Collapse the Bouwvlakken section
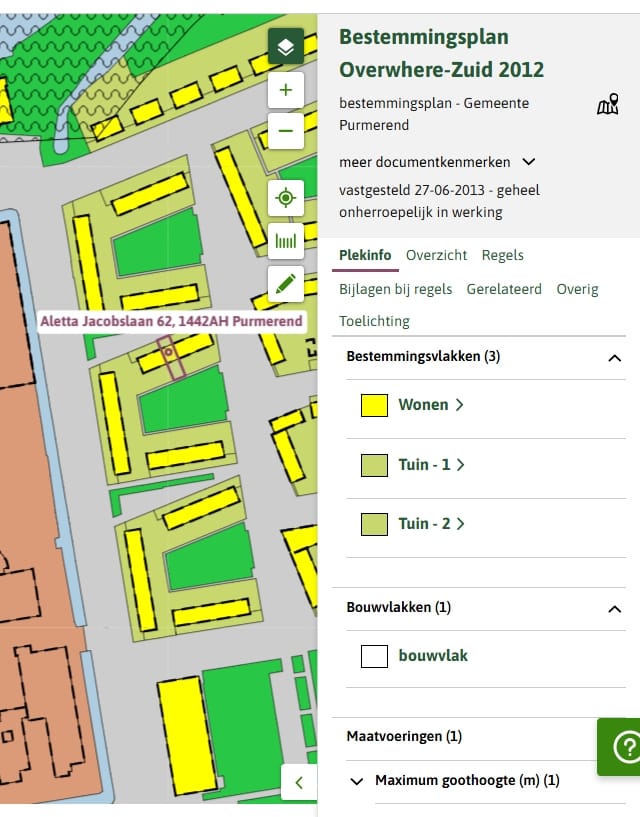 pyautogui.click(x=614, y=608)
